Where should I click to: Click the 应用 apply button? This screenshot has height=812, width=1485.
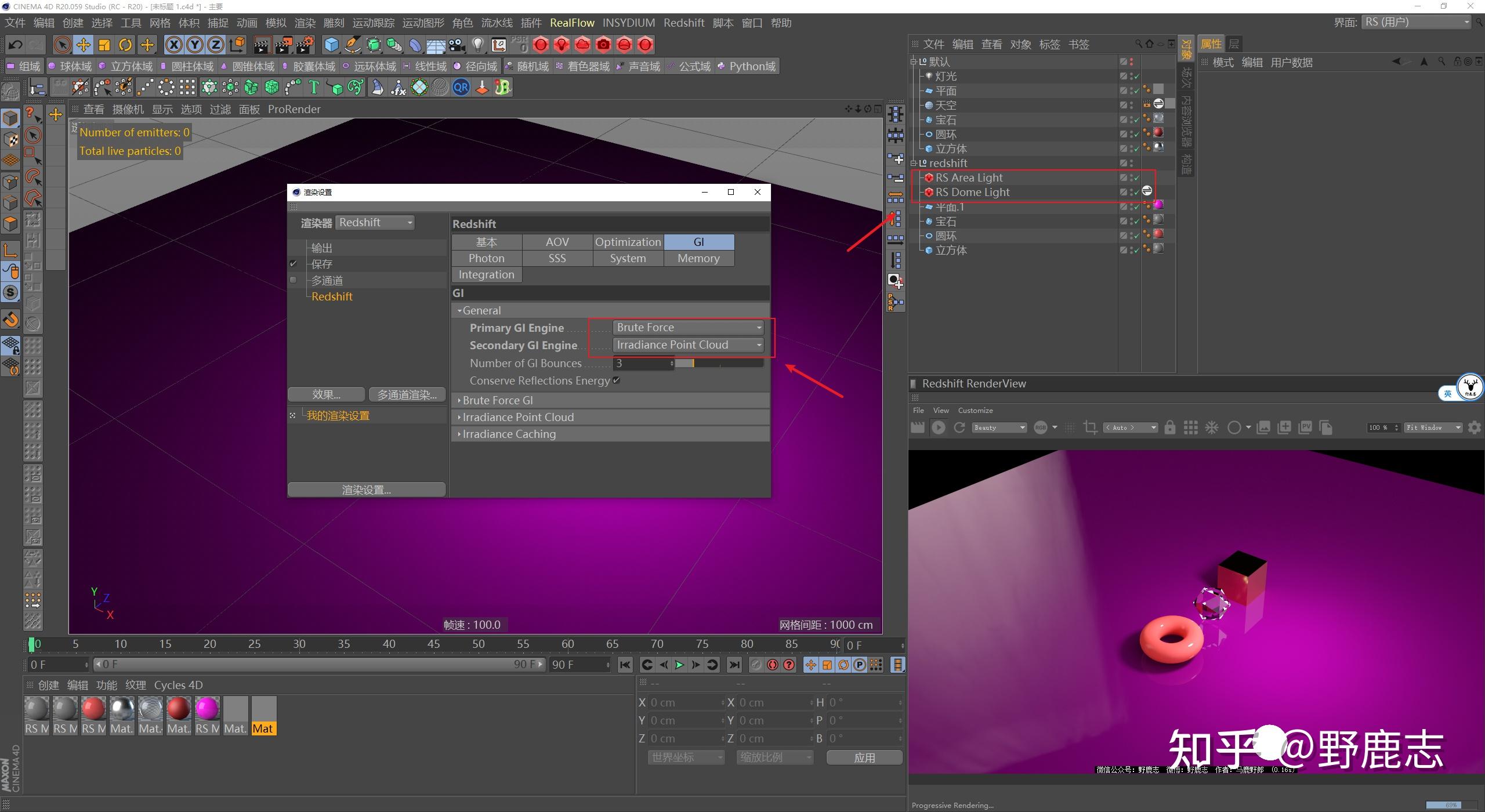pos(864,757)
